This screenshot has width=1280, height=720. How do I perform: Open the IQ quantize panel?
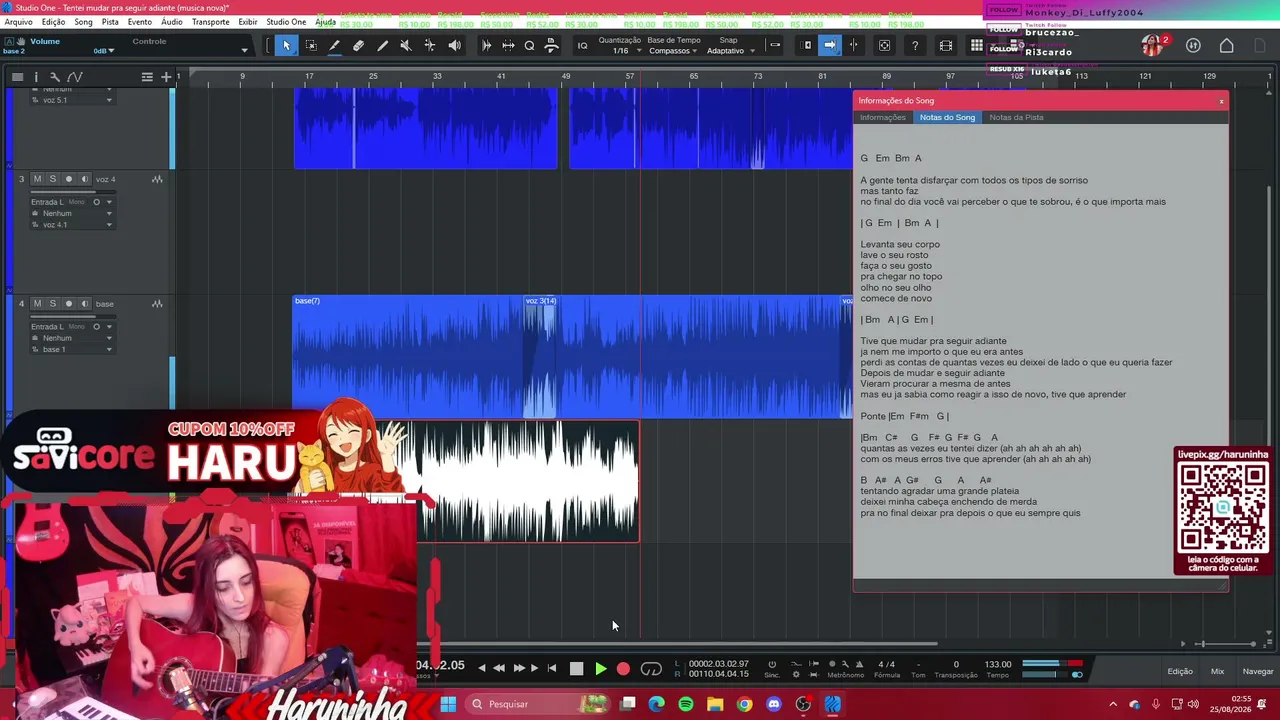click(582, 45)
